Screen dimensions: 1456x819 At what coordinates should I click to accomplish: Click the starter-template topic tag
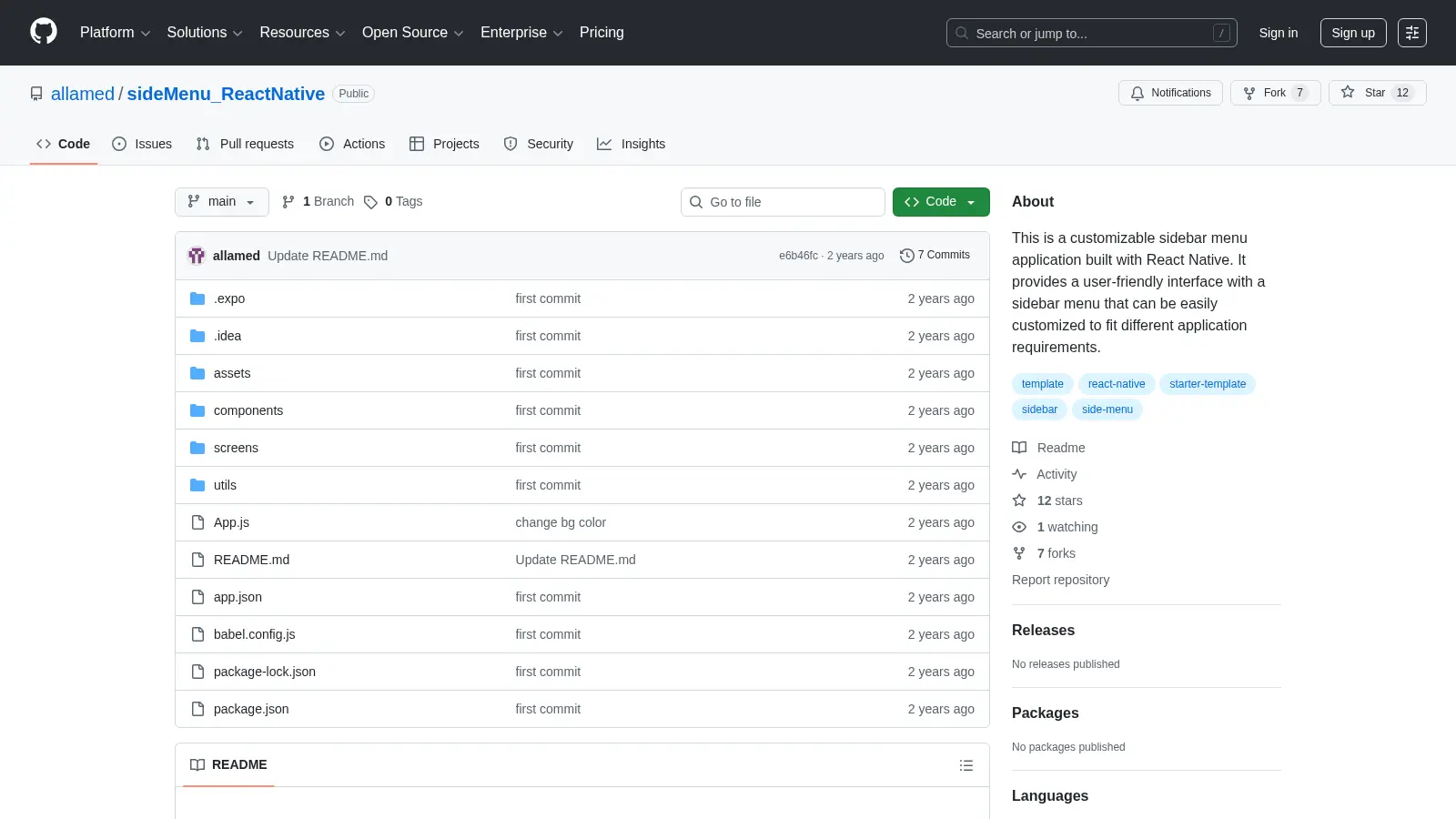click(x=1208, y=384)
